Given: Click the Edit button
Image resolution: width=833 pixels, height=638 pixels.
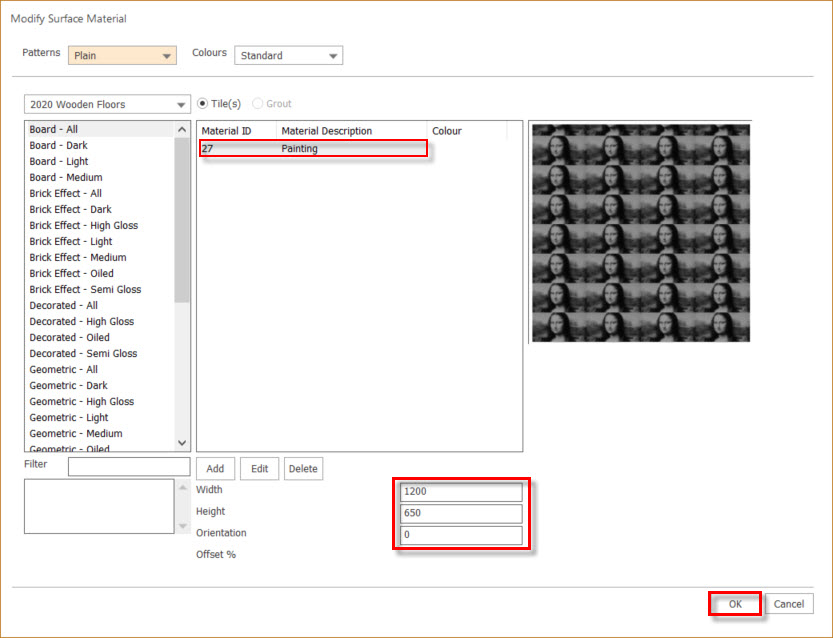Looking at the screenshot, I should [x=259, y=469].
